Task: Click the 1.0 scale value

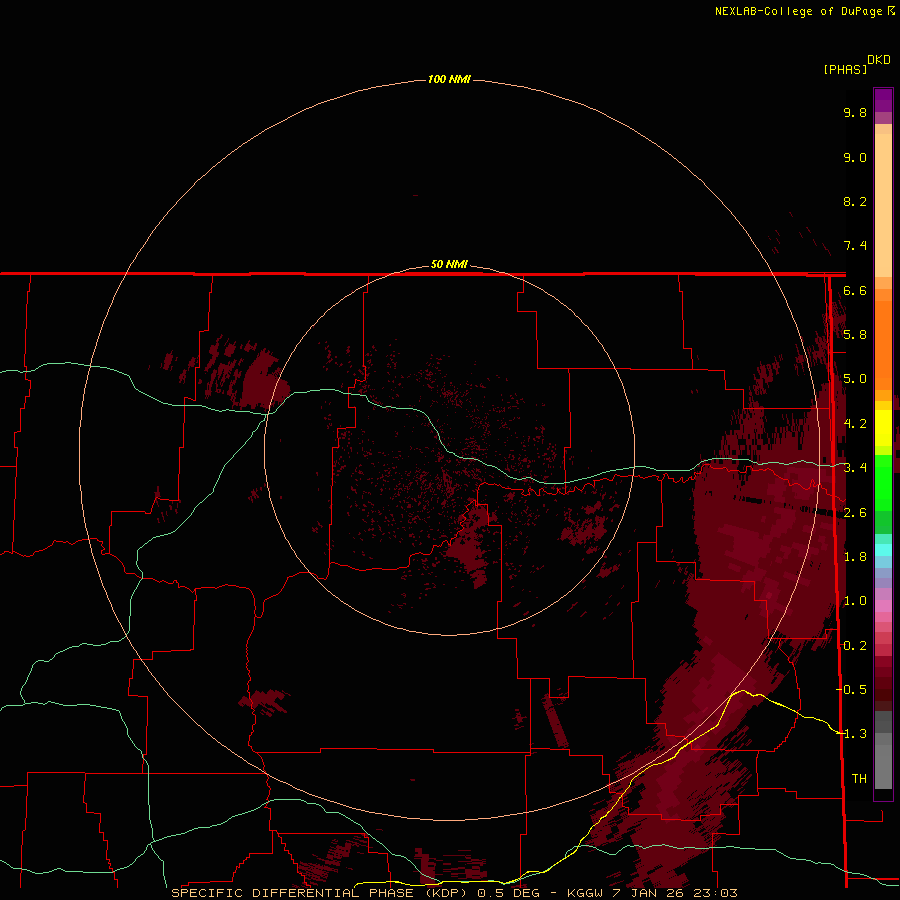Action: coord(855,601)
